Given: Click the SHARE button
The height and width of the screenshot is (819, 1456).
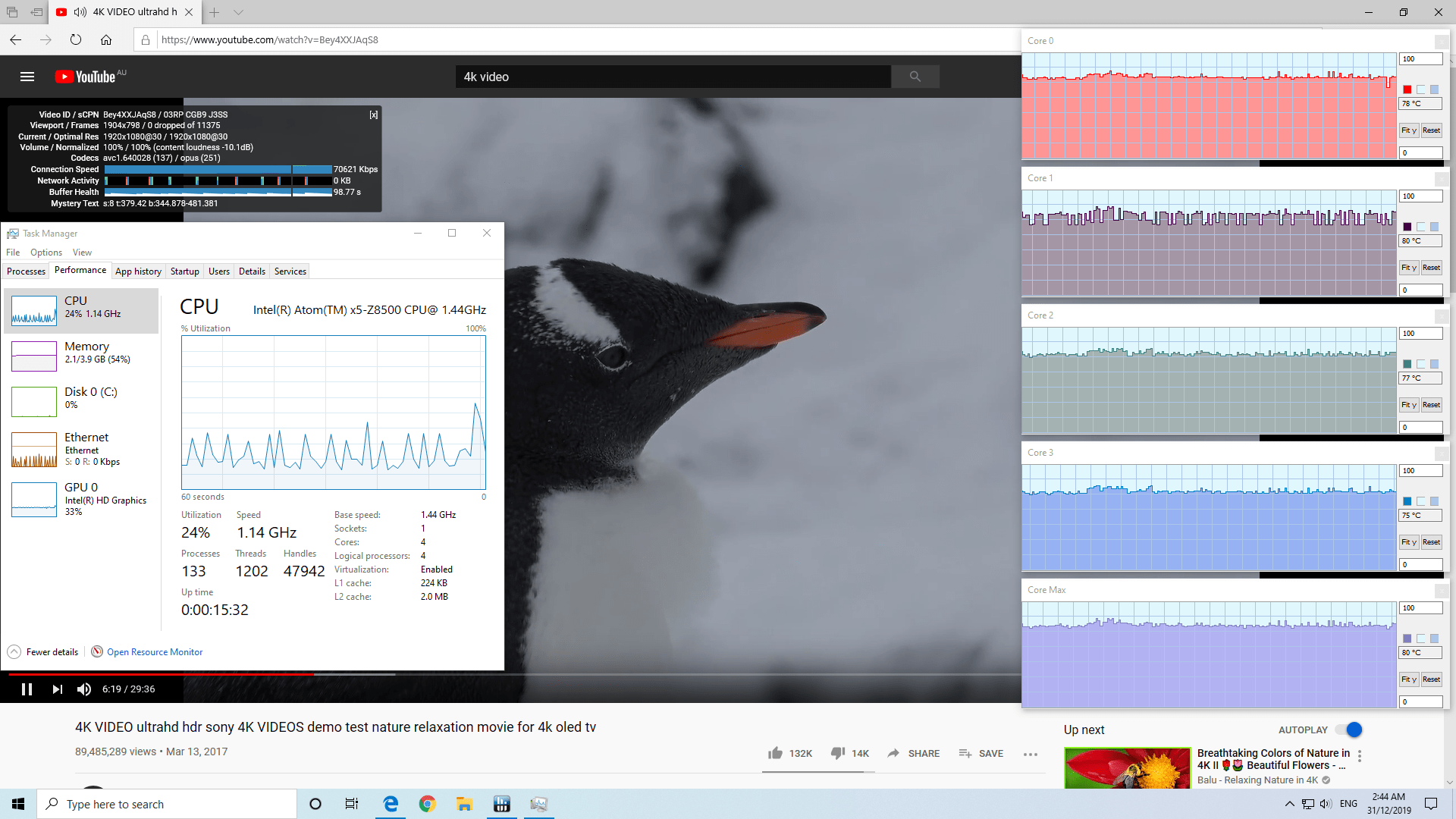Looking at the screenshot, I should 913,753.
